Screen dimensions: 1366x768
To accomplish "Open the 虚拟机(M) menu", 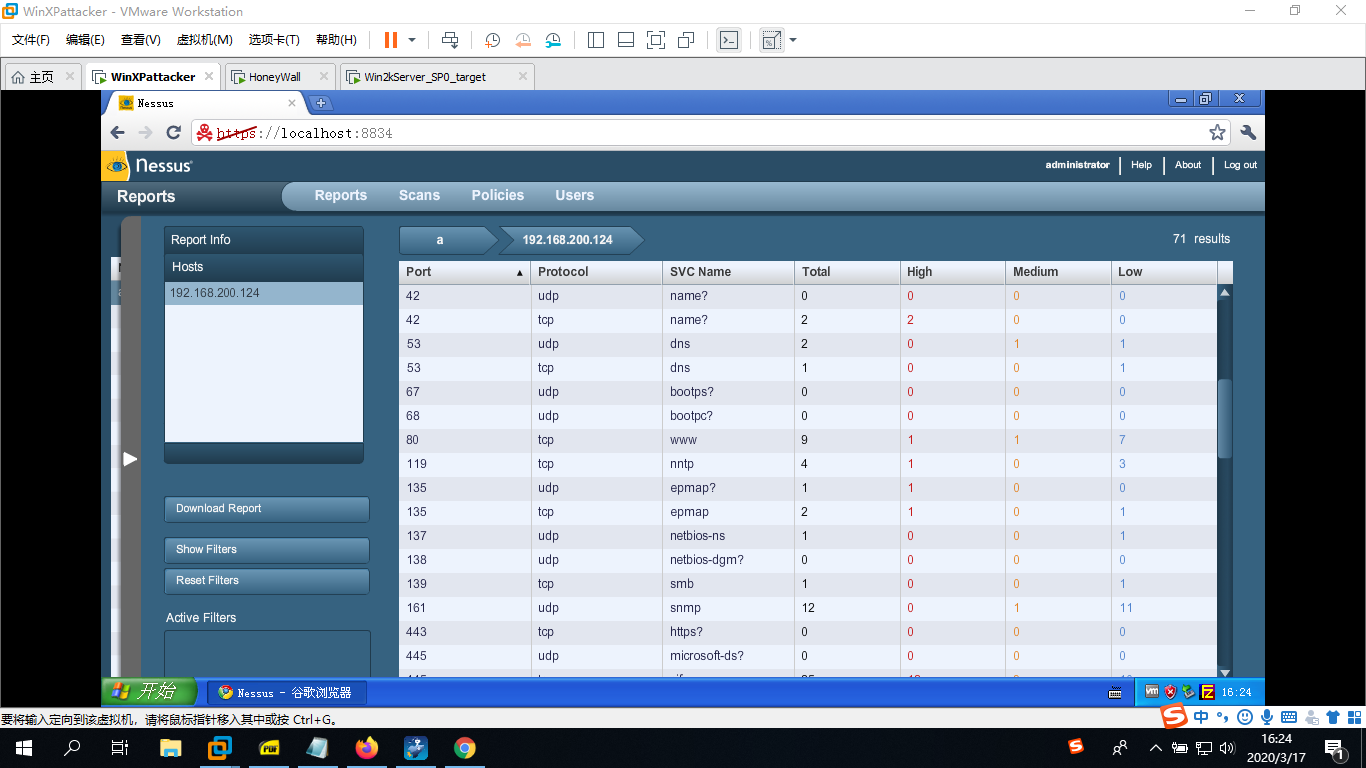I will point(204,40).
